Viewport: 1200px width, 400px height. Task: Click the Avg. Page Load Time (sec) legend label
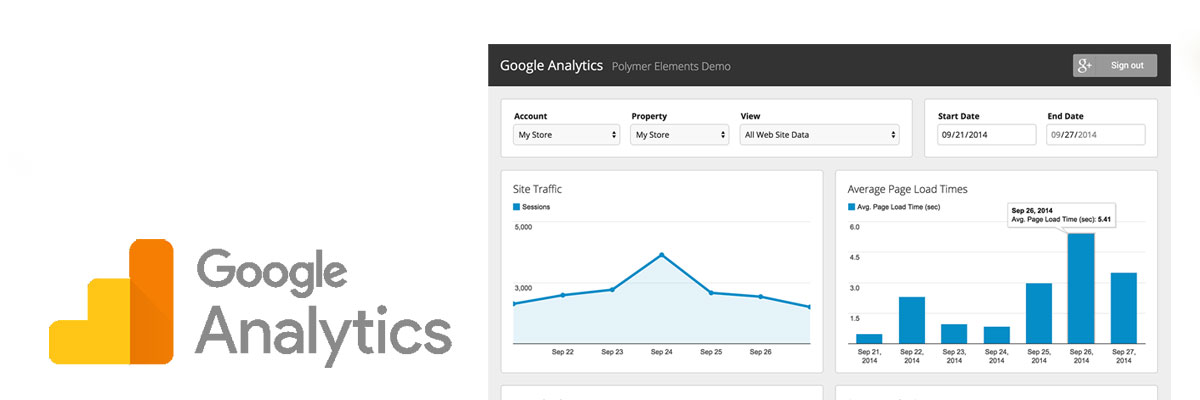coord(898,207)
